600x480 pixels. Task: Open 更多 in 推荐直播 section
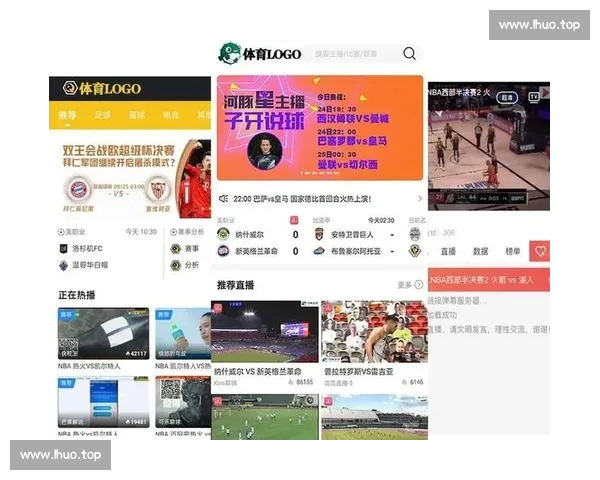pyautogui.click(x=410, y=285)
